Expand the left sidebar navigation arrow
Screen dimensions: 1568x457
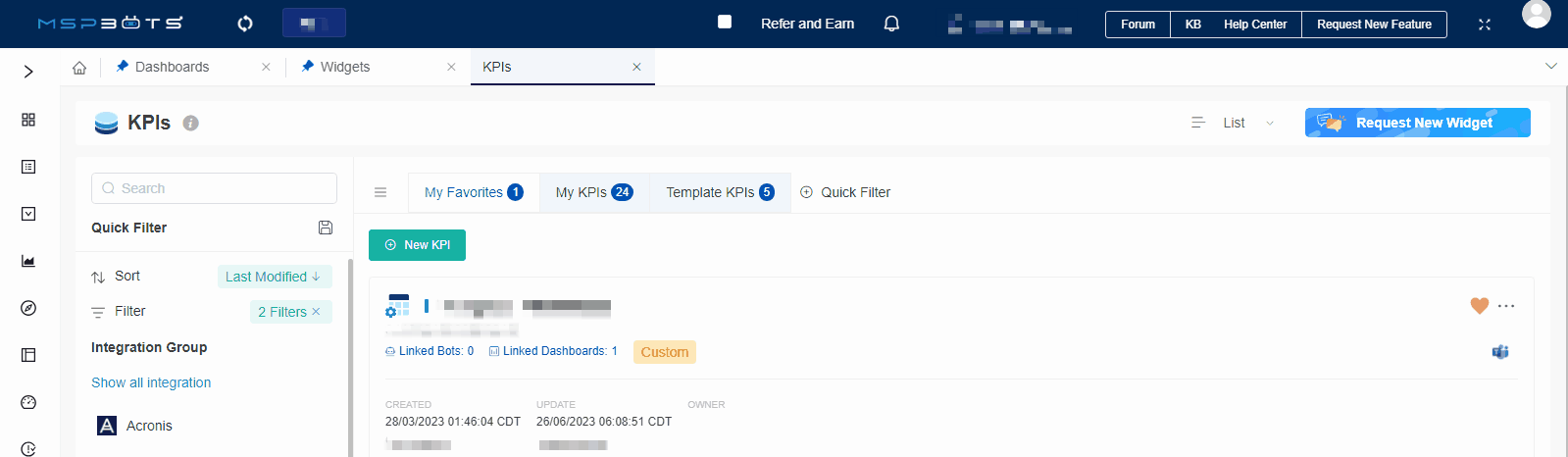click(x=28, y=72)
